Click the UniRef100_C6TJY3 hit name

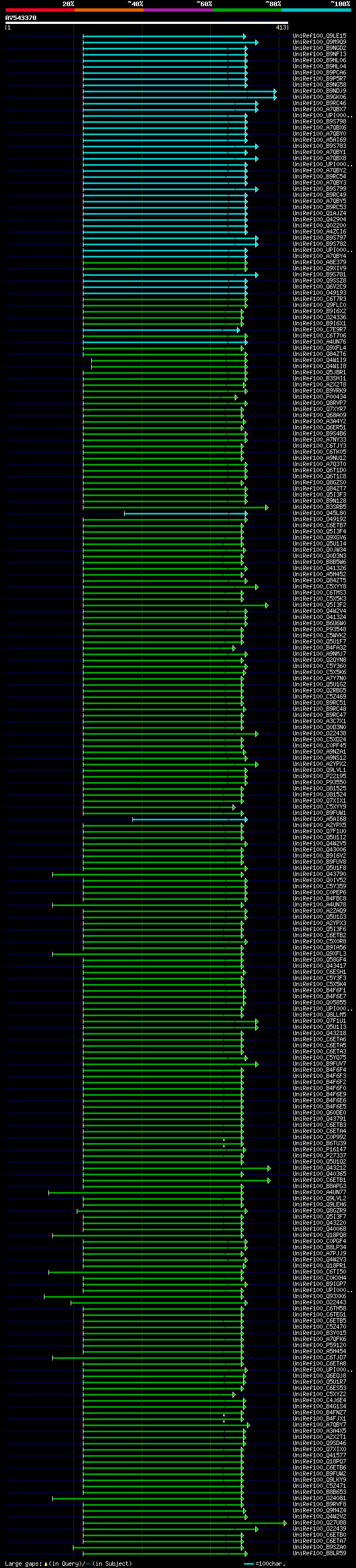319,446
